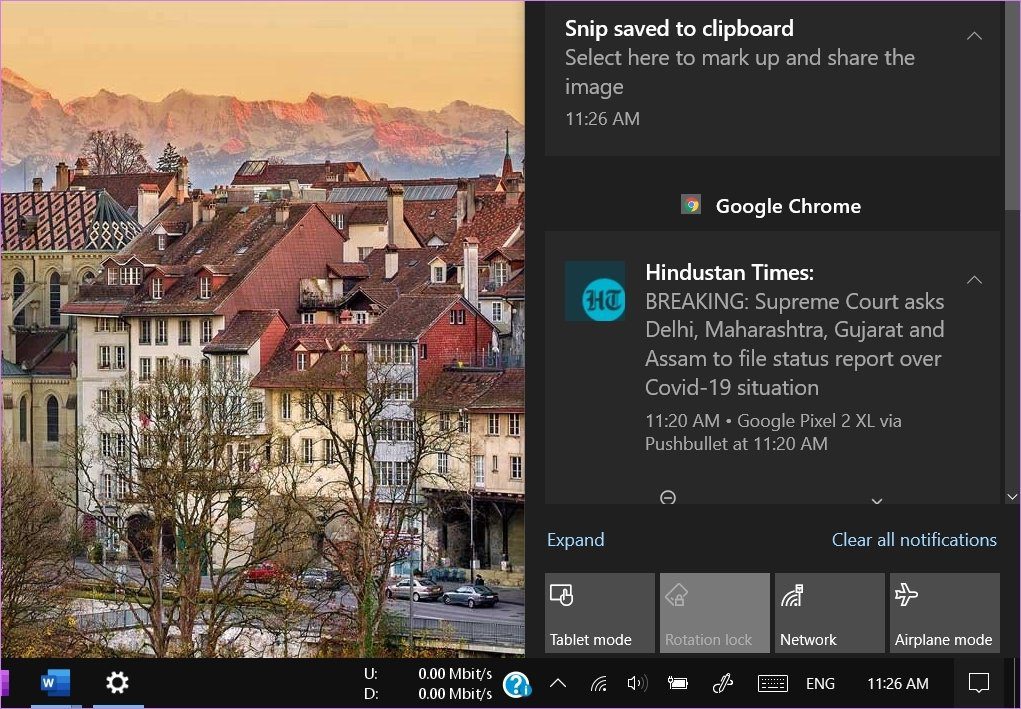Image resolution: width=1021 pixels, height=709 pixels.
Task: Show hidden icons tray chevron
Action: [558, 684]
